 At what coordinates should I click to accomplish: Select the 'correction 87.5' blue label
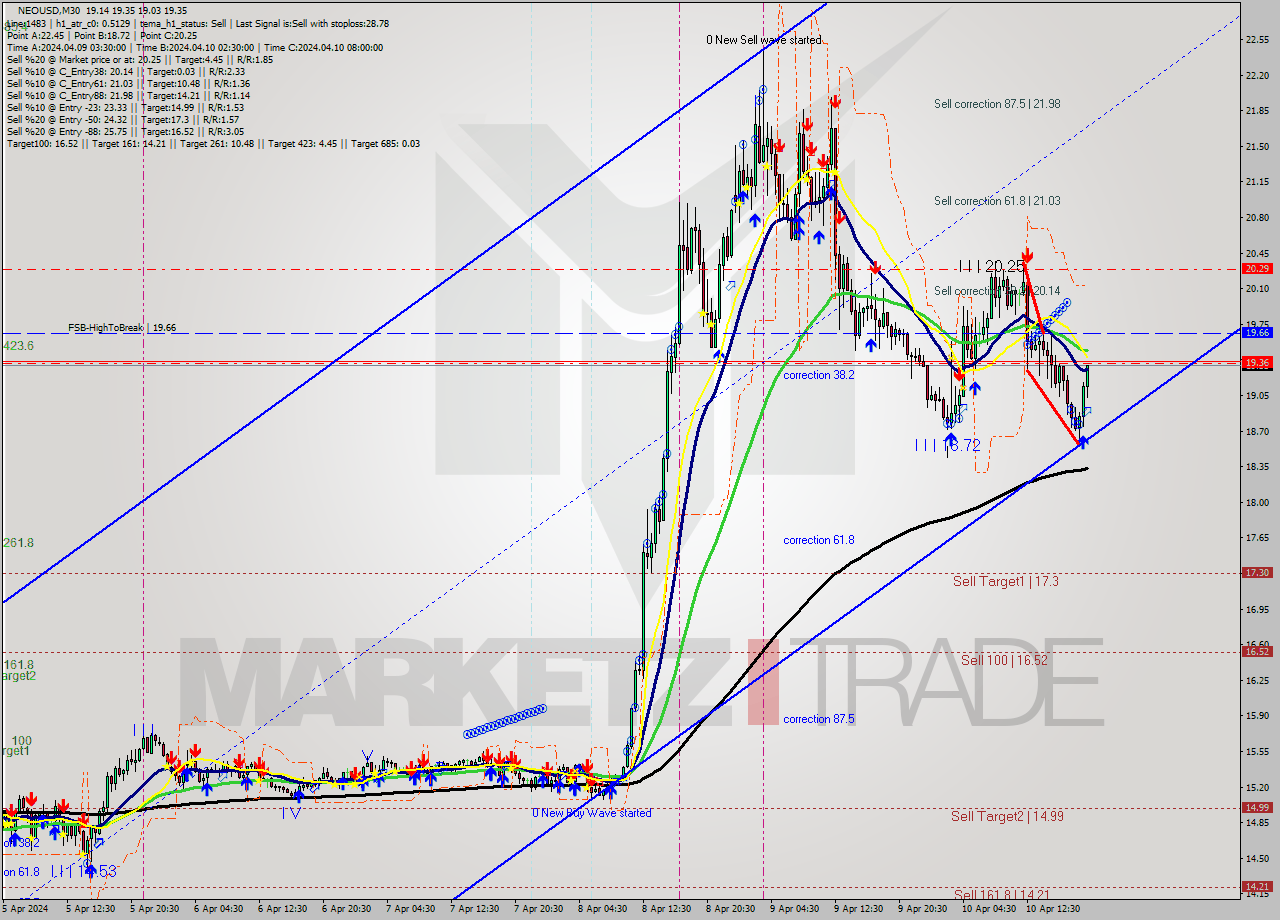(819, 719)
